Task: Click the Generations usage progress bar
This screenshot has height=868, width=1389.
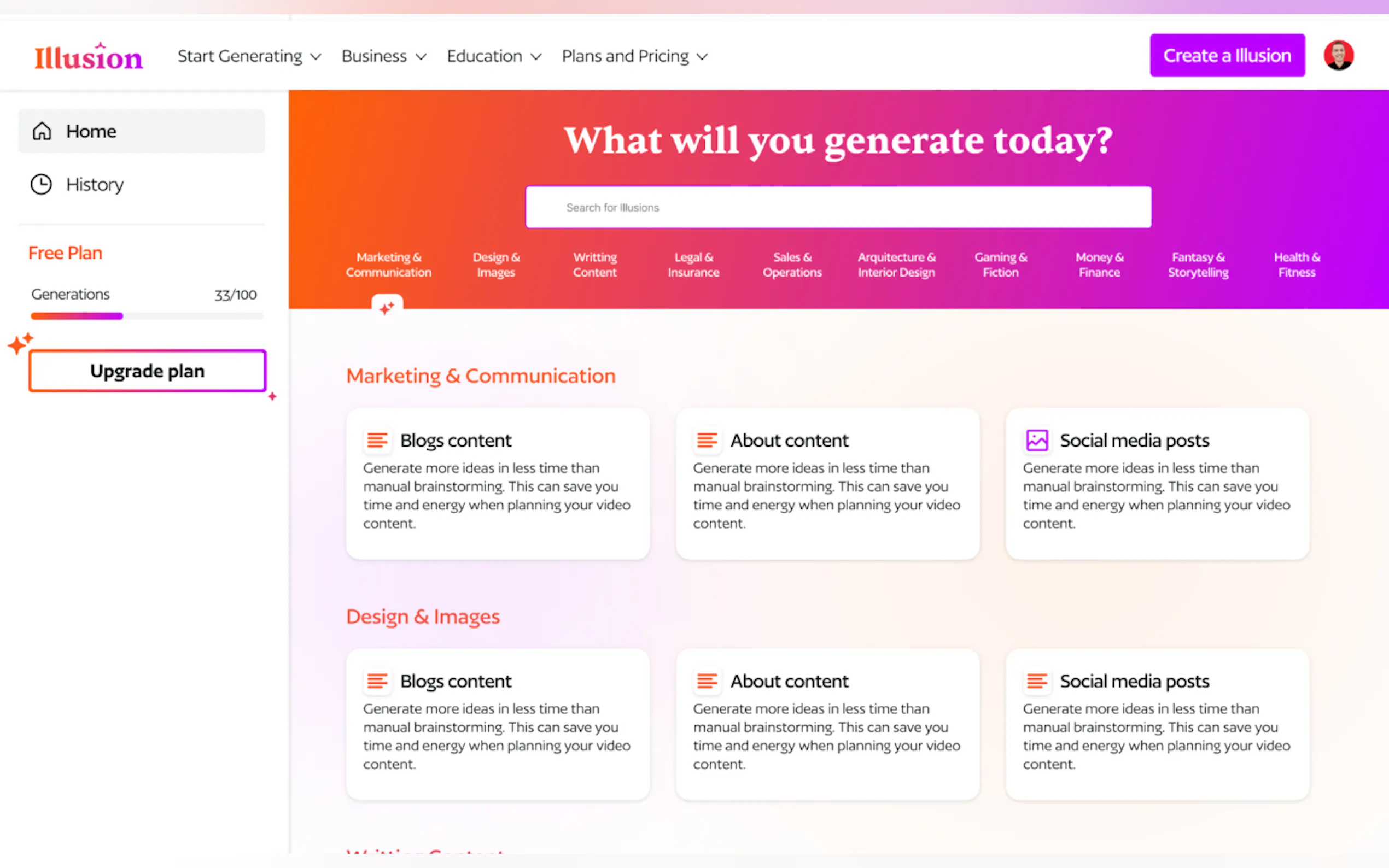Action: pyautogui.click(x=147, y=316)
